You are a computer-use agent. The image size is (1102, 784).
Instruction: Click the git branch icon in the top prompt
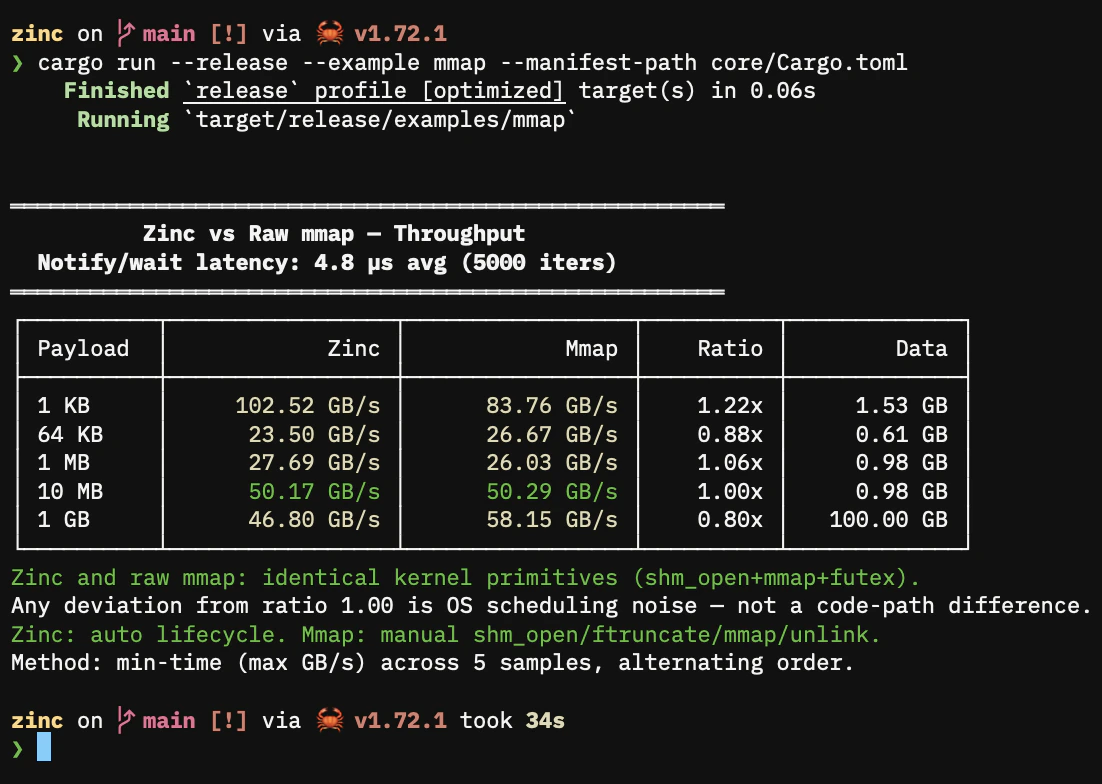pos(125,33)
